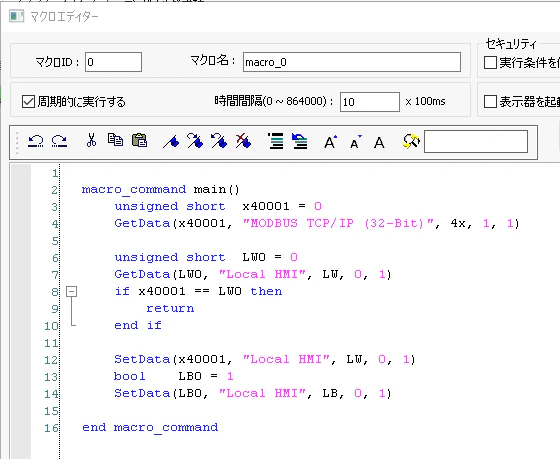The image size is (560, 459).
Task: Enable the 実行条件 security checkbox
Action: coord(490,63)
